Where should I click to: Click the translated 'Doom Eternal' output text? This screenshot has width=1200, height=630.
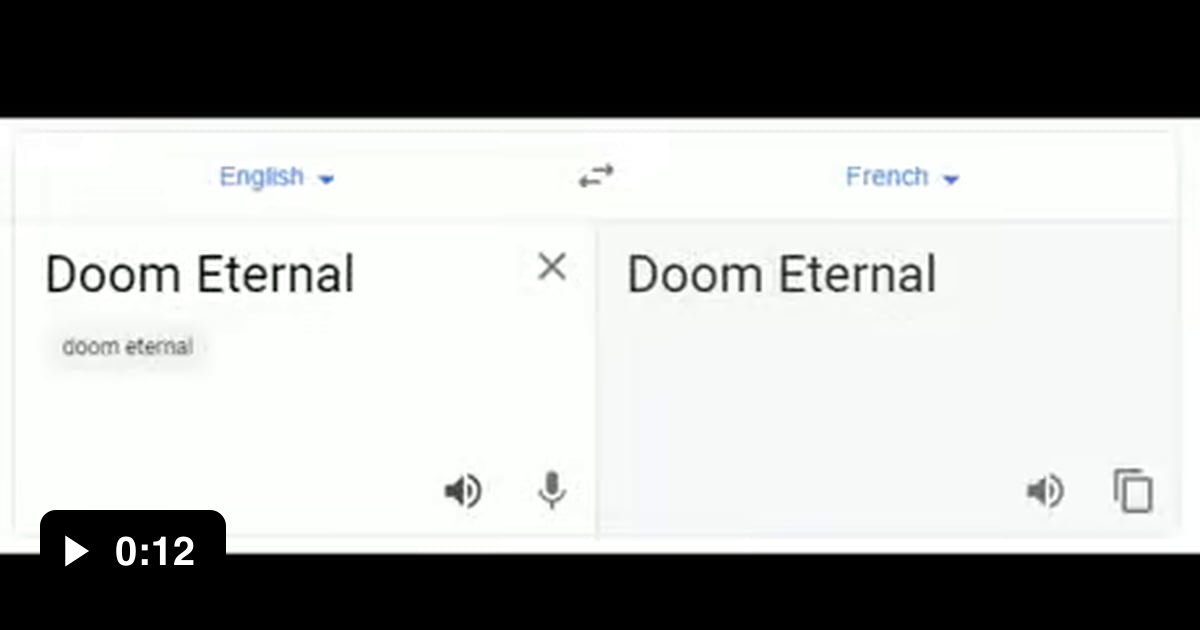(781, 273)
